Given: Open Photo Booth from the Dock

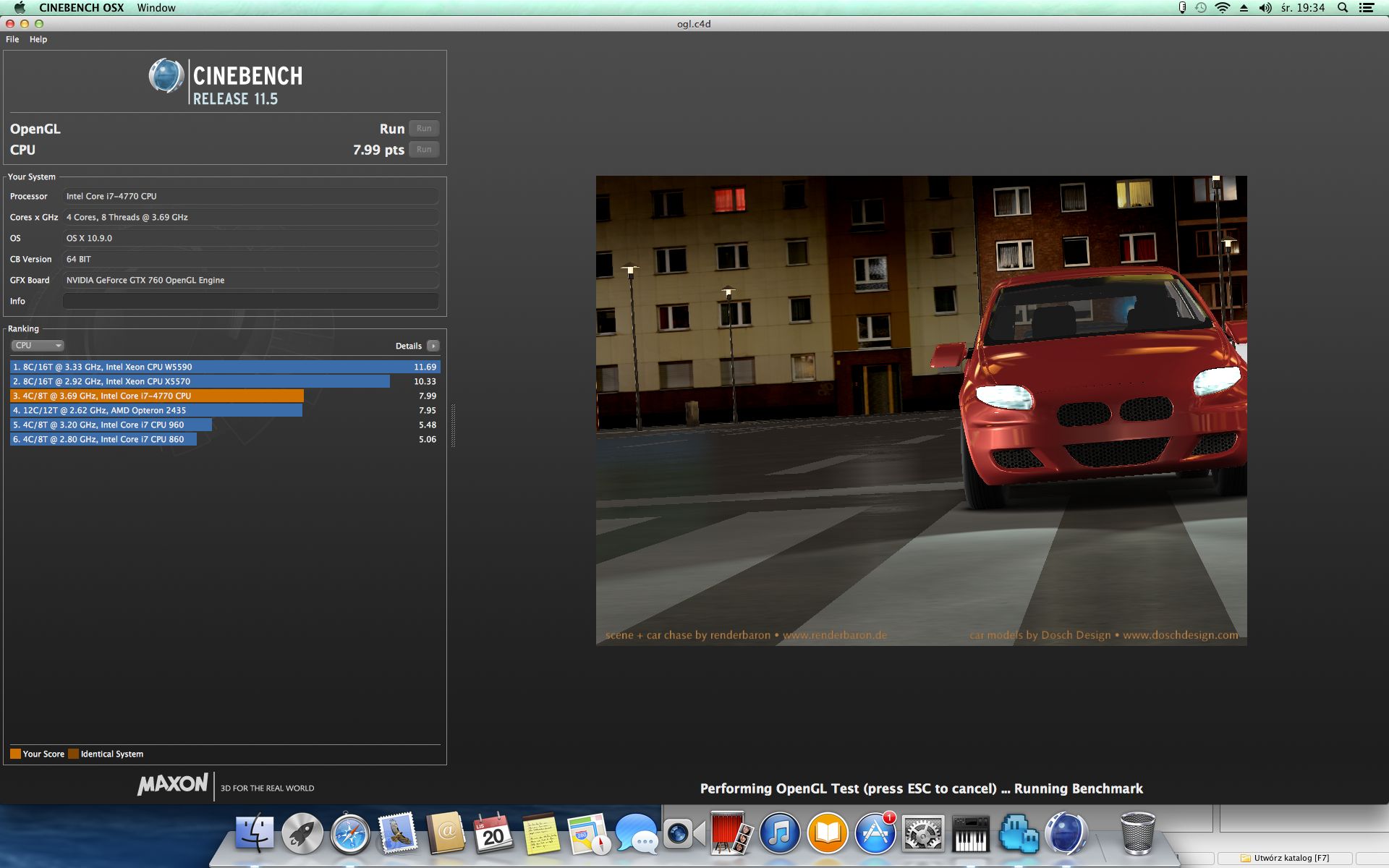Looking at the screenshot, I should (x=731, y=833).
